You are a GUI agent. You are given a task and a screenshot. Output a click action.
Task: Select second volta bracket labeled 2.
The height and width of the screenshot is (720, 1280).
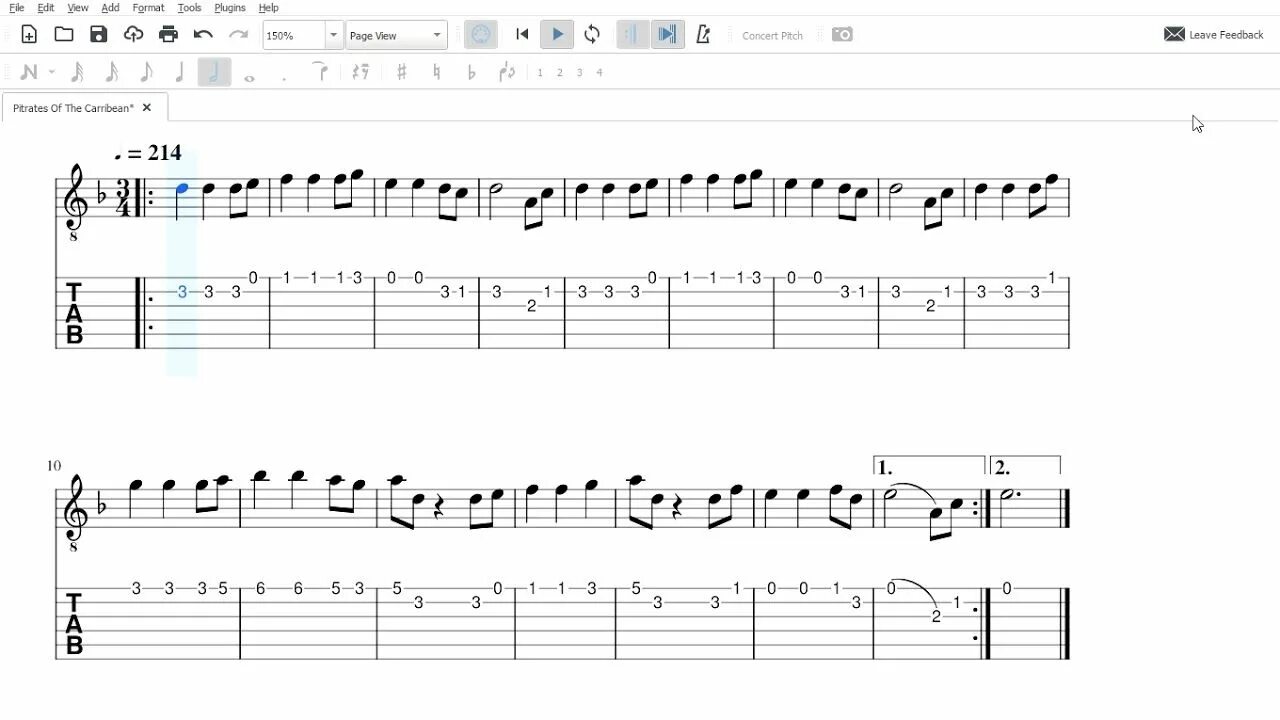coord(1025,466)
